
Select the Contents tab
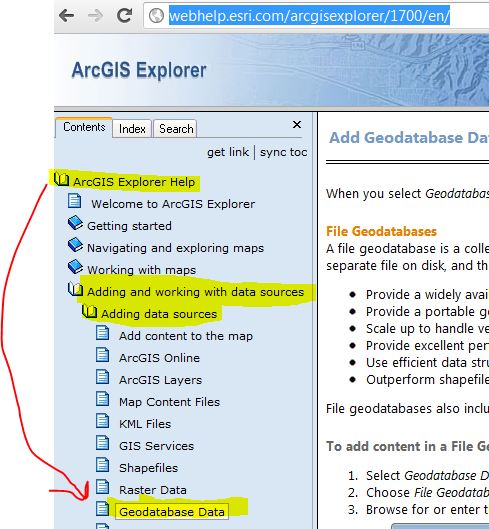[x=84, y=127]
